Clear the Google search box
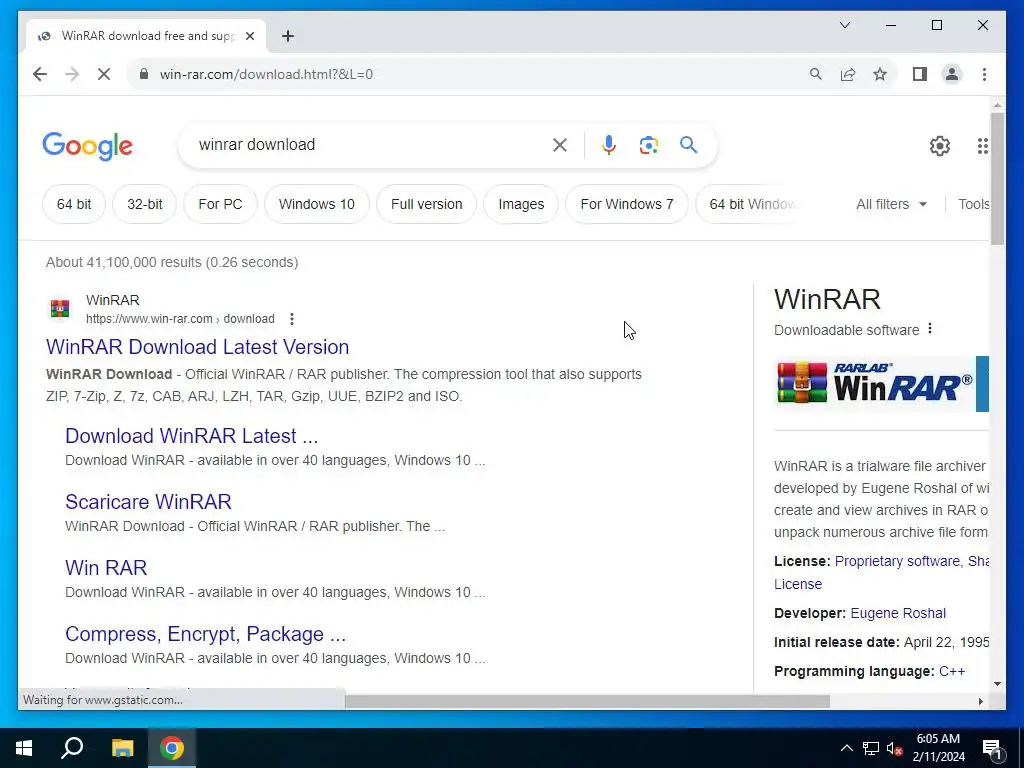 coord(560,145)
